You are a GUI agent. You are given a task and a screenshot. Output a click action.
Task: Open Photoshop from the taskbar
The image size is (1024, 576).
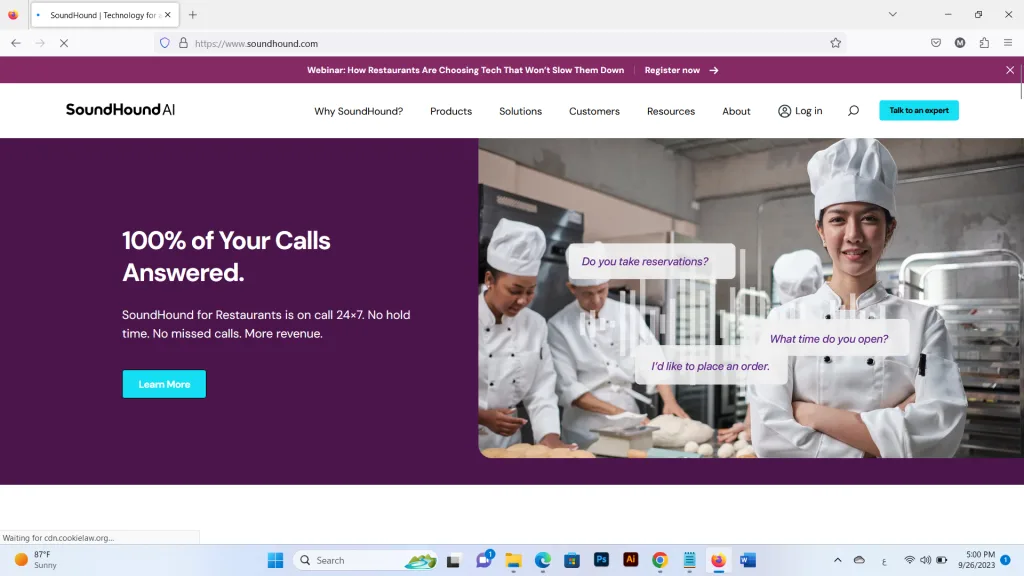click(x=601, y=560)
